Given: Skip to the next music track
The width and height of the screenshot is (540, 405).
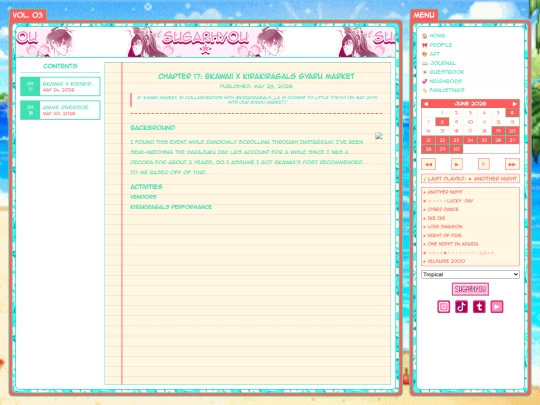Looking at the screenshot, I should tap(512, 164).
